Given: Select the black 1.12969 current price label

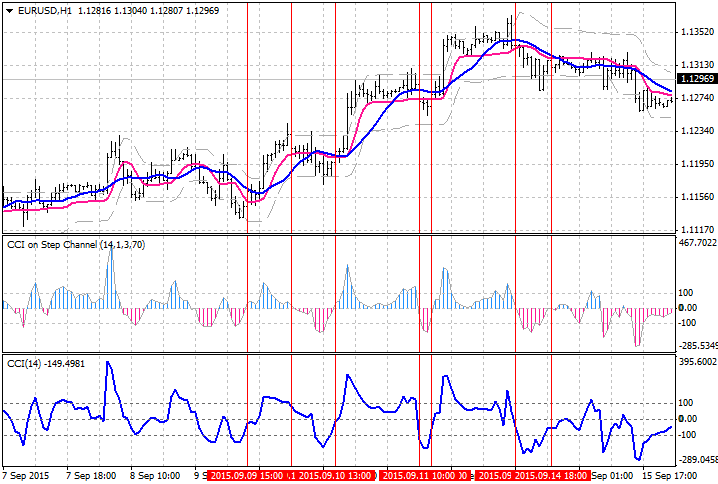Looking at the screenshot, I should (698, 79).
